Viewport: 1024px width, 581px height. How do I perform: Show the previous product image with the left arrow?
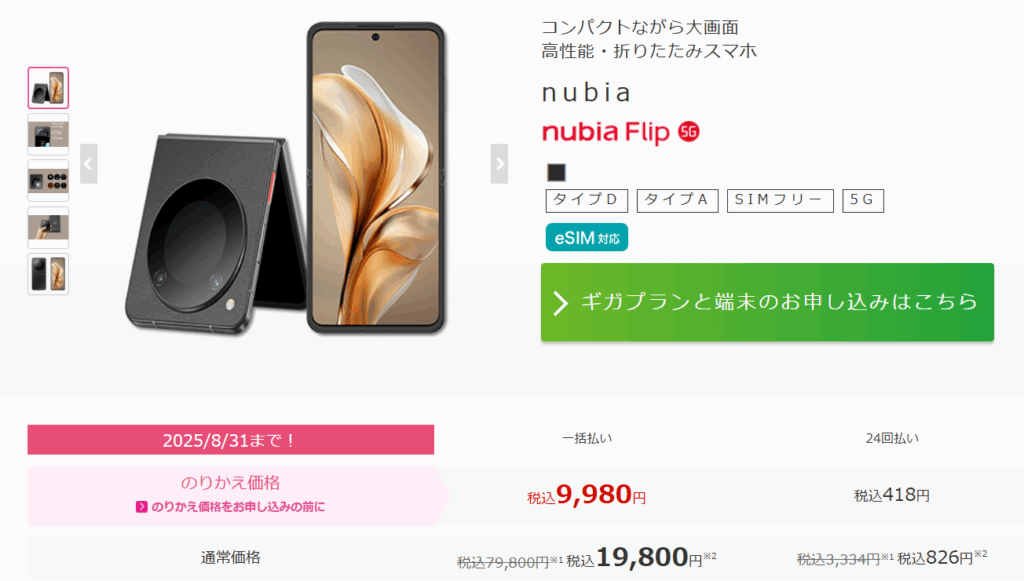[89, 164]
